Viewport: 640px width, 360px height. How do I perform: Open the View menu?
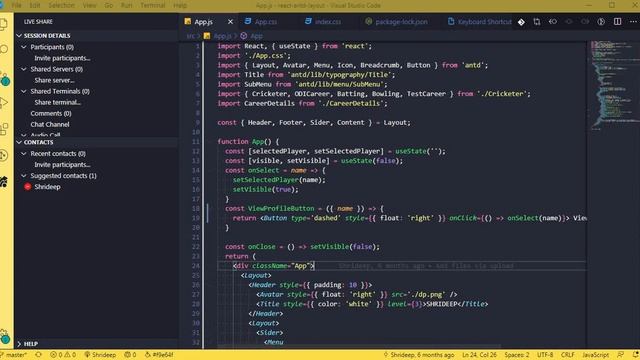pyautogui.click(x=89, y=5)
